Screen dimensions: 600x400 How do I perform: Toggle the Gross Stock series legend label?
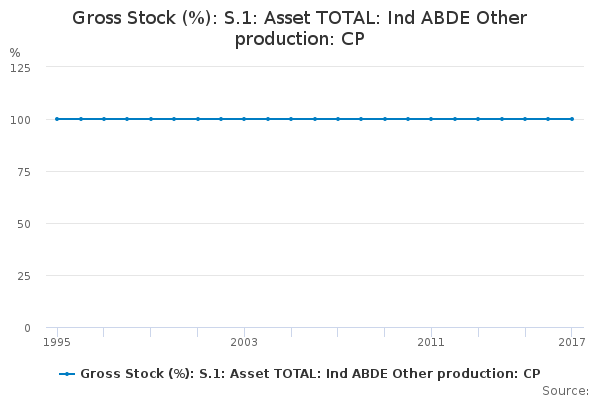(310, 374)
